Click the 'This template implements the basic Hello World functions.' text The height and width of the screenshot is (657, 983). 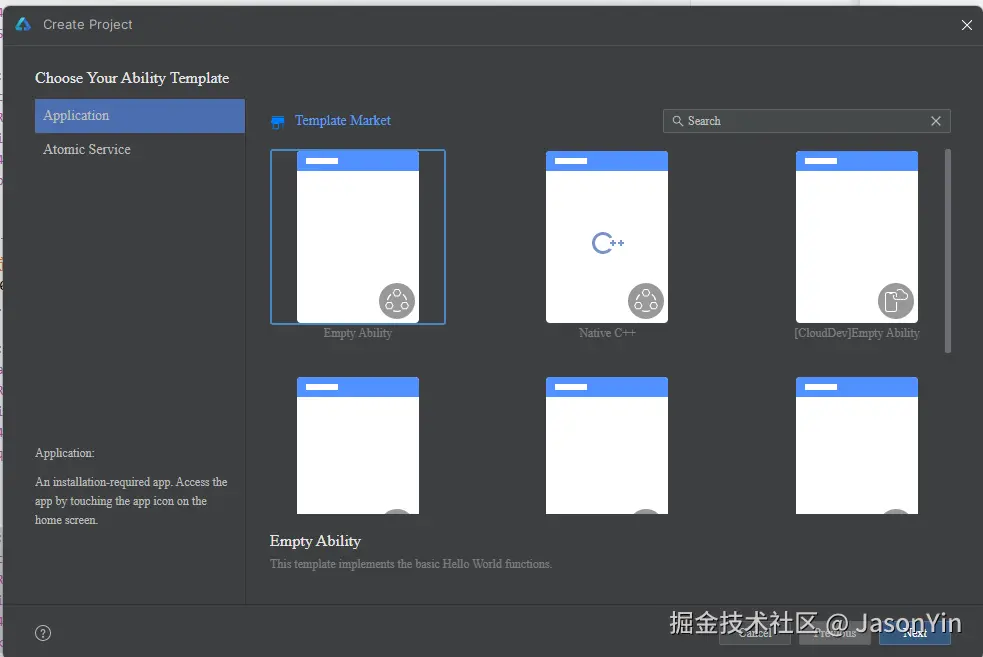tap(411, 564)
